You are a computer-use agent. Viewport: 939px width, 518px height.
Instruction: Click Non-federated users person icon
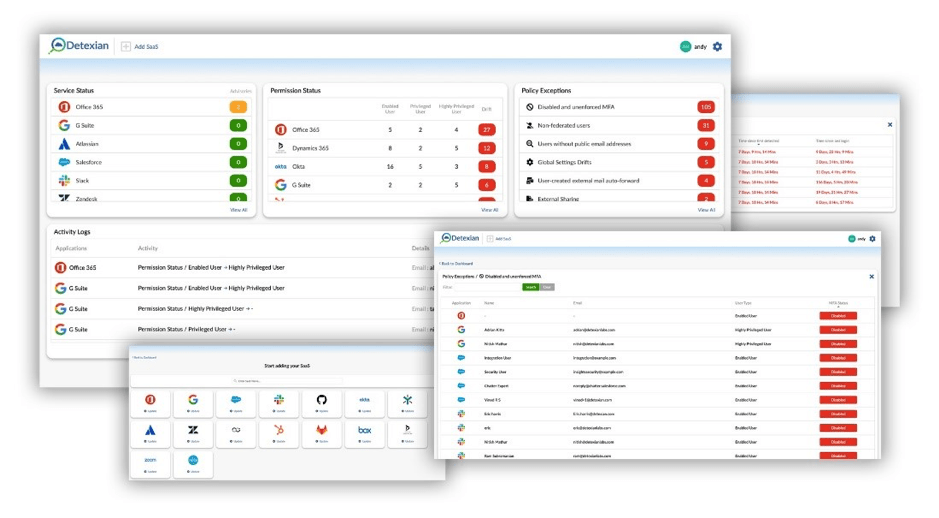(x=529, y=125)
